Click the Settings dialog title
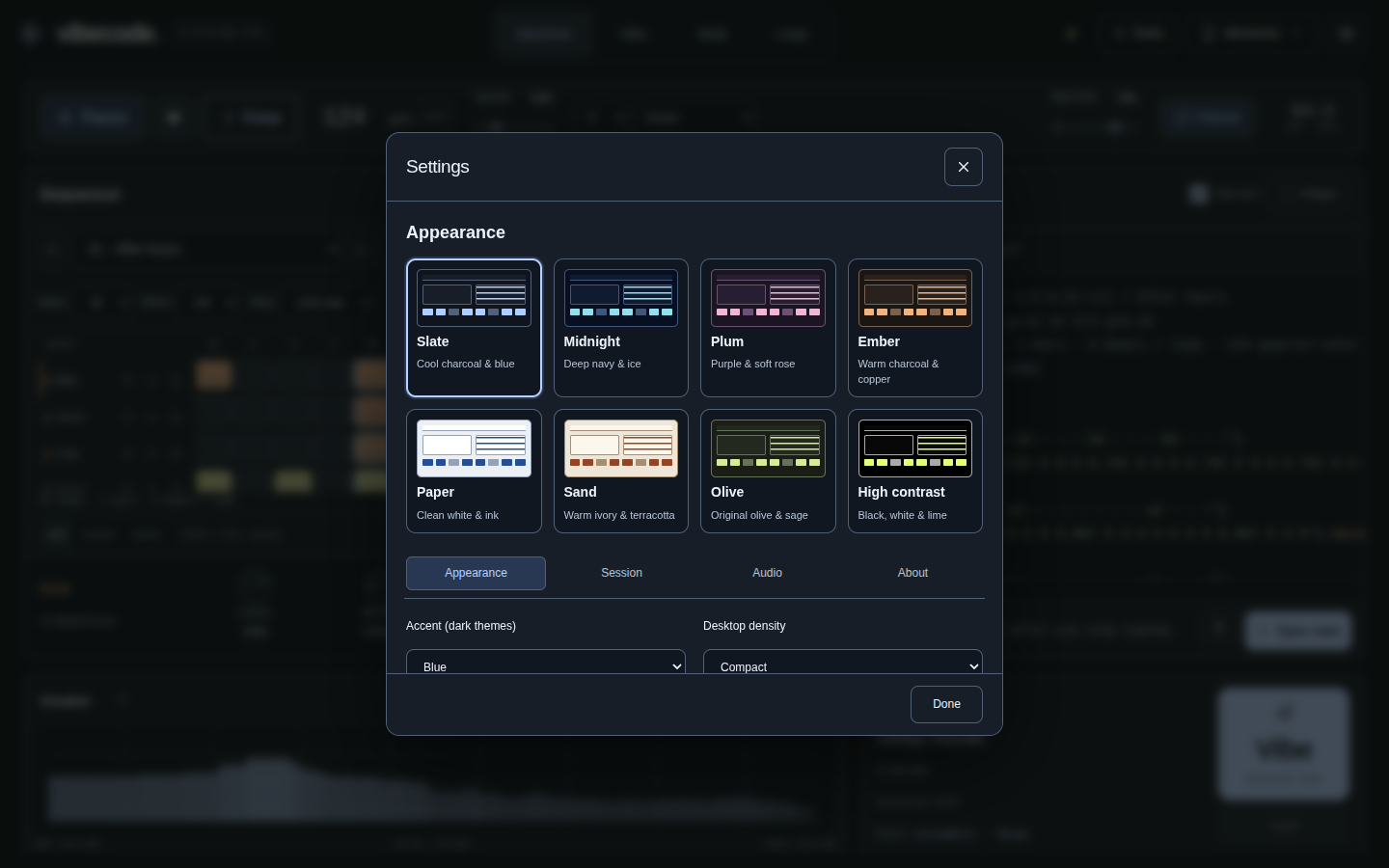 click(x=438, y=167)
